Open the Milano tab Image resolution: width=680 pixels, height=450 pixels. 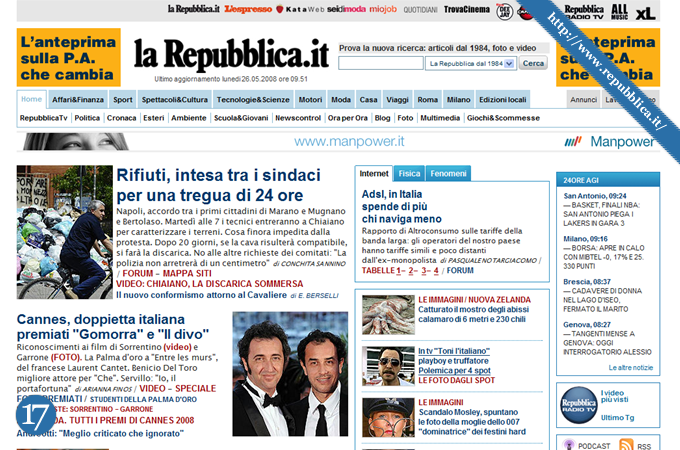point(458,100)
